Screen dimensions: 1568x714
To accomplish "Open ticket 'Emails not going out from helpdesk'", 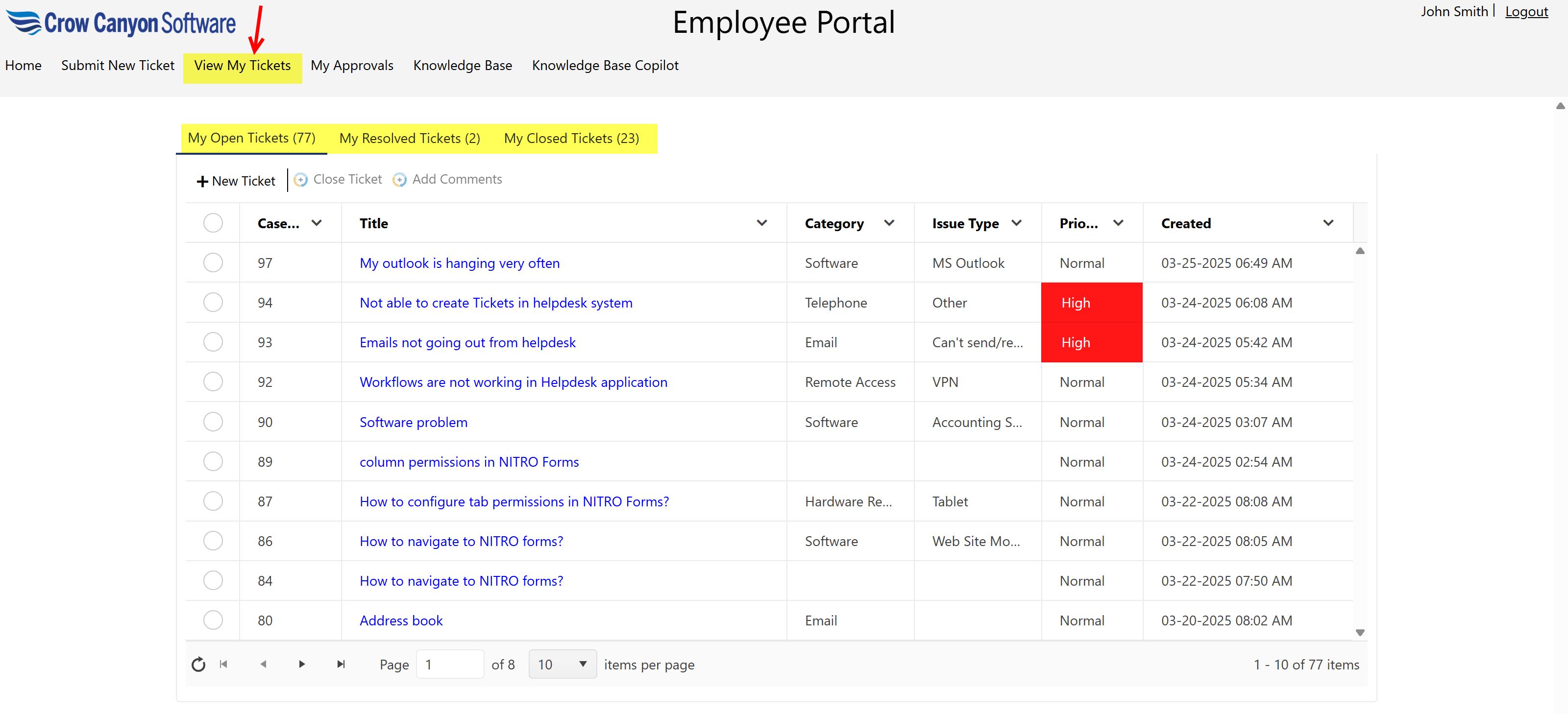I will pyautogui.click(x=467, y=342).
